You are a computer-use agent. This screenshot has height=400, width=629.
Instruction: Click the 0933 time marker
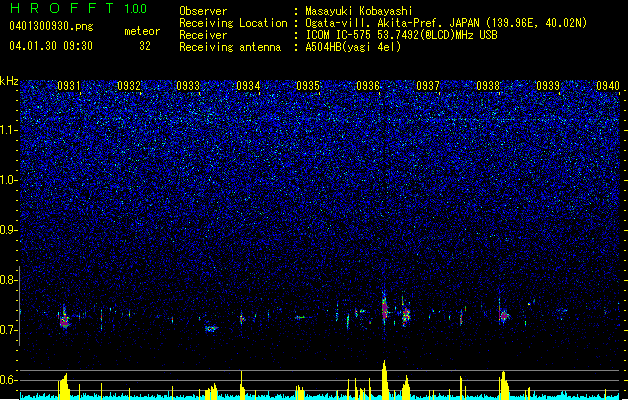(188, 86)
